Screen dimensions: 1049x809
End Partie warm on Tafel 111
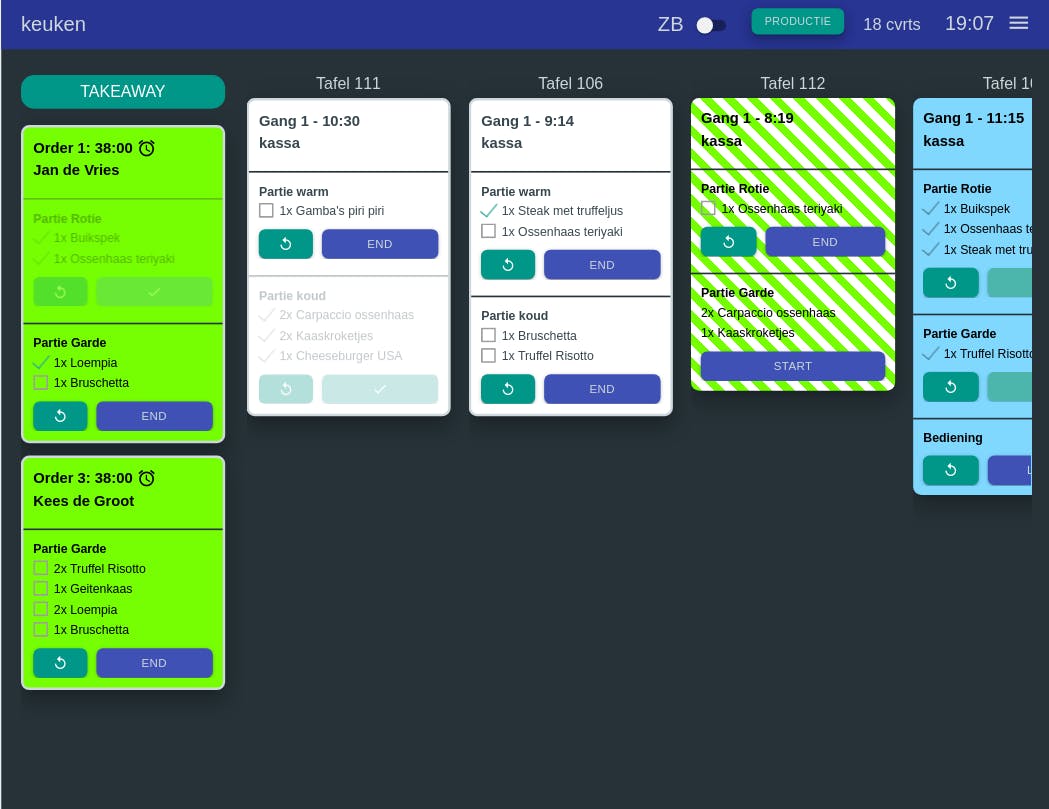[380, 244]
